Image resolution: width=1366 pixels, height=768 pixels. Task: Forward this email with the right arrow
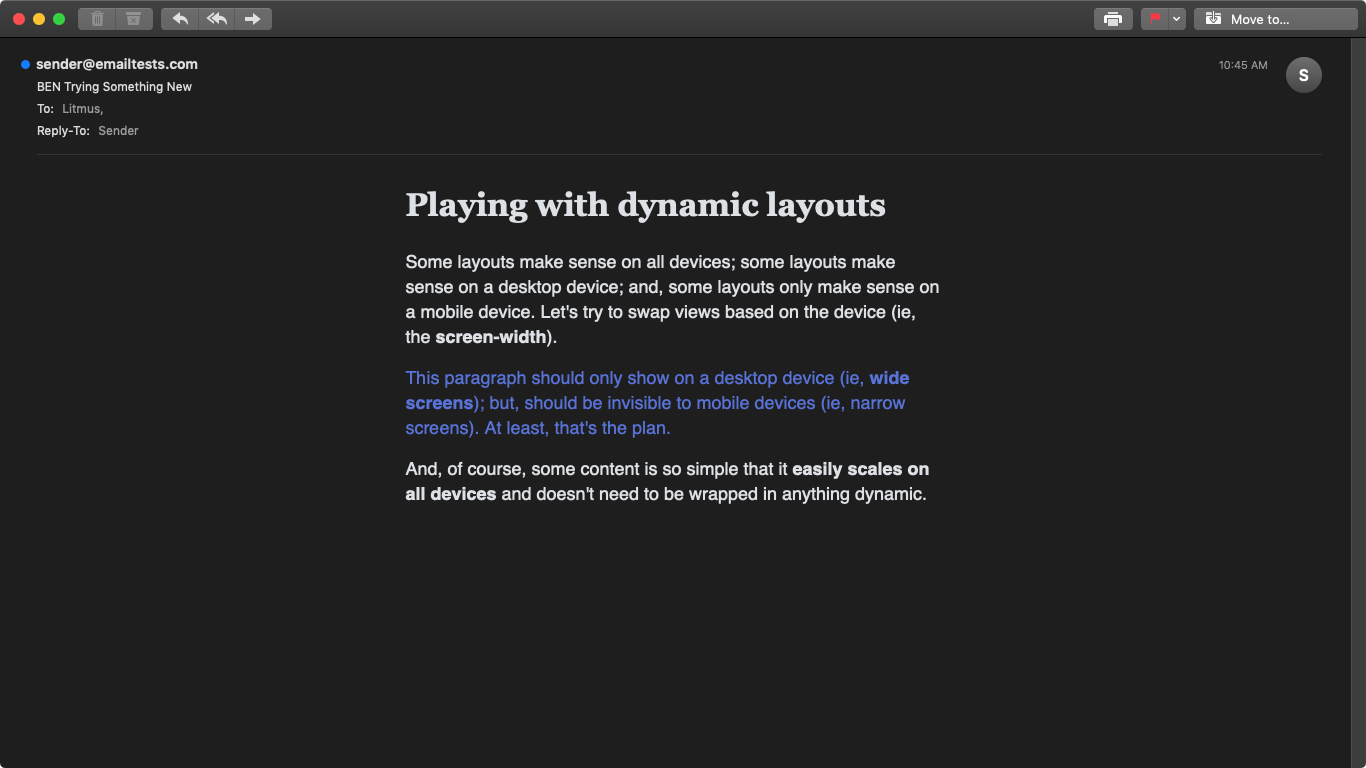click(253, 19)
